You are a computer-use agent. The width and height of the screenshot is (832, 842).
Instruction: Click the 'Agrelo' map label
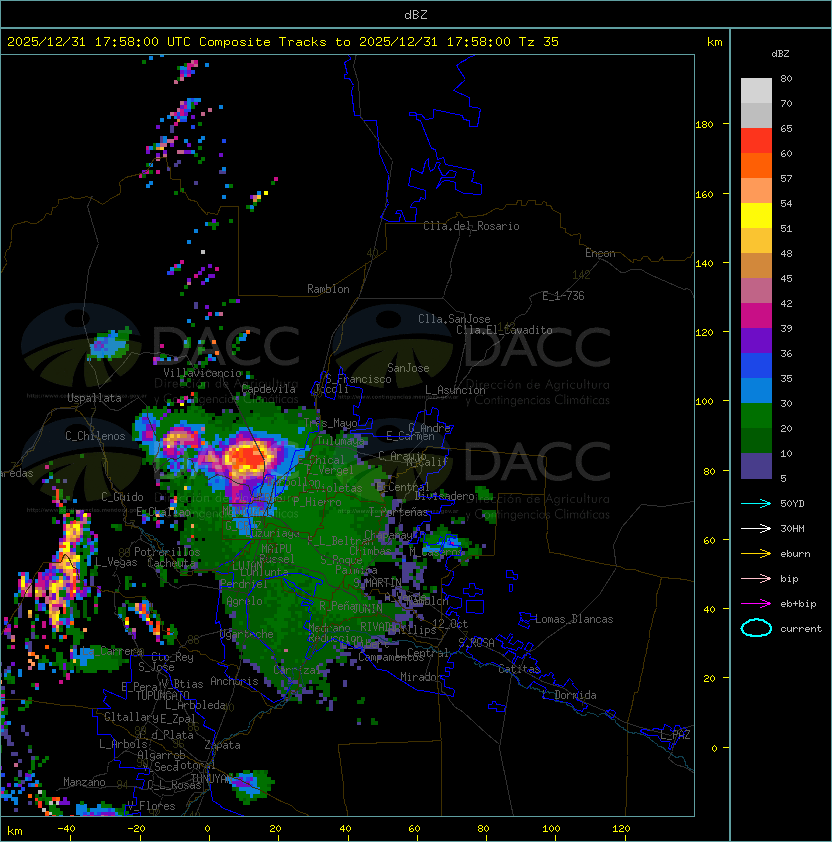click(x=244, y=601)
